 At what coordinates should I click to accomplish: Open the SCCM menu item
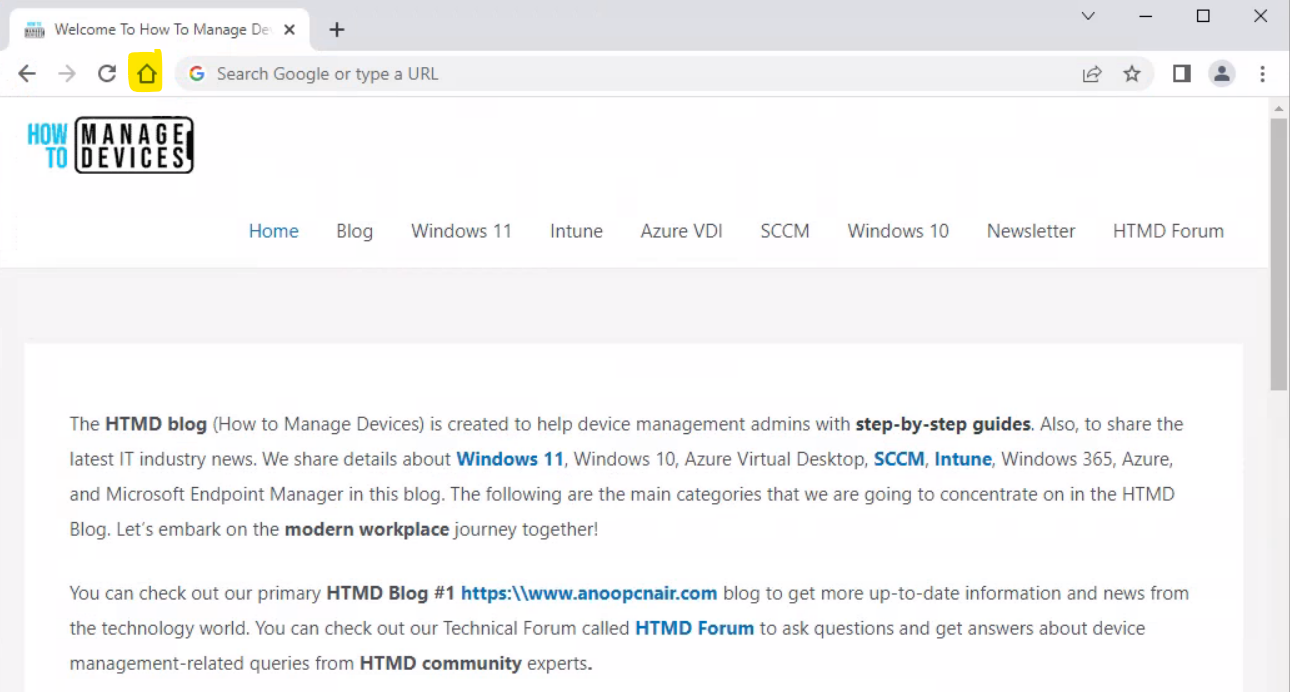click(785, 231)
